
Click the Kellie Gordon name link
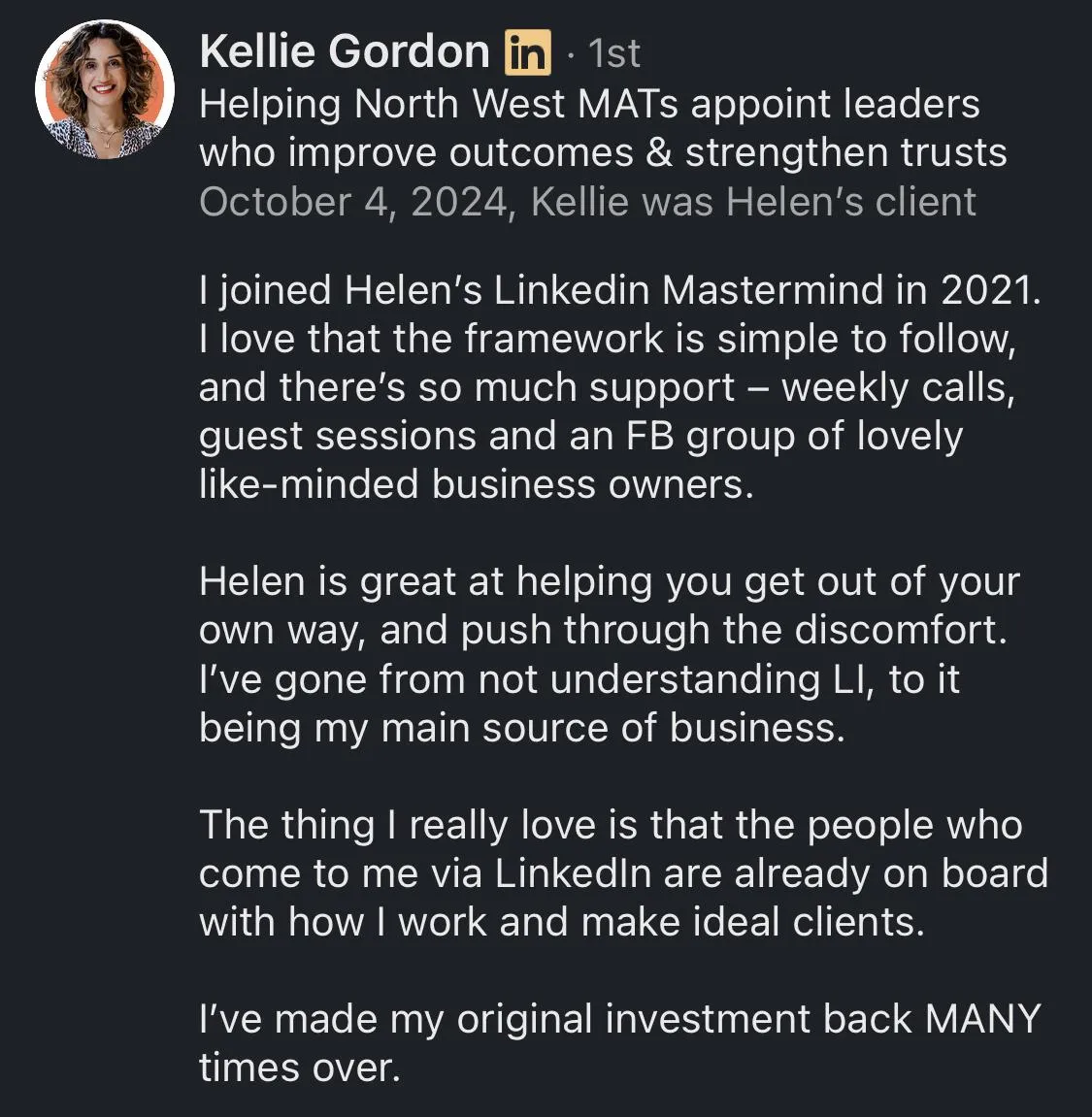point(345,51)
